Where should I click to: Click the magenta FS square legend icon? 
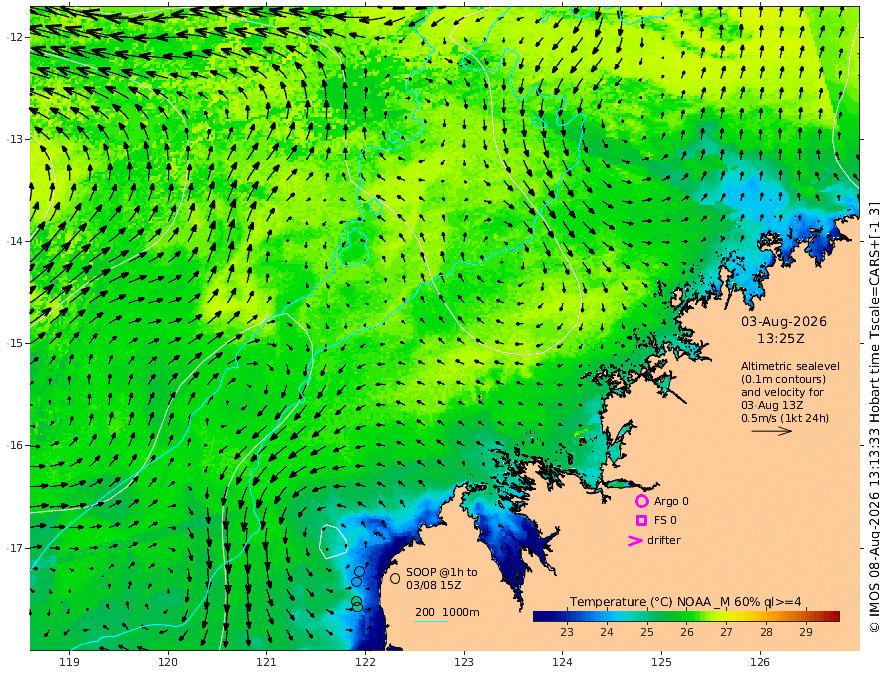(x=641, y=520)
